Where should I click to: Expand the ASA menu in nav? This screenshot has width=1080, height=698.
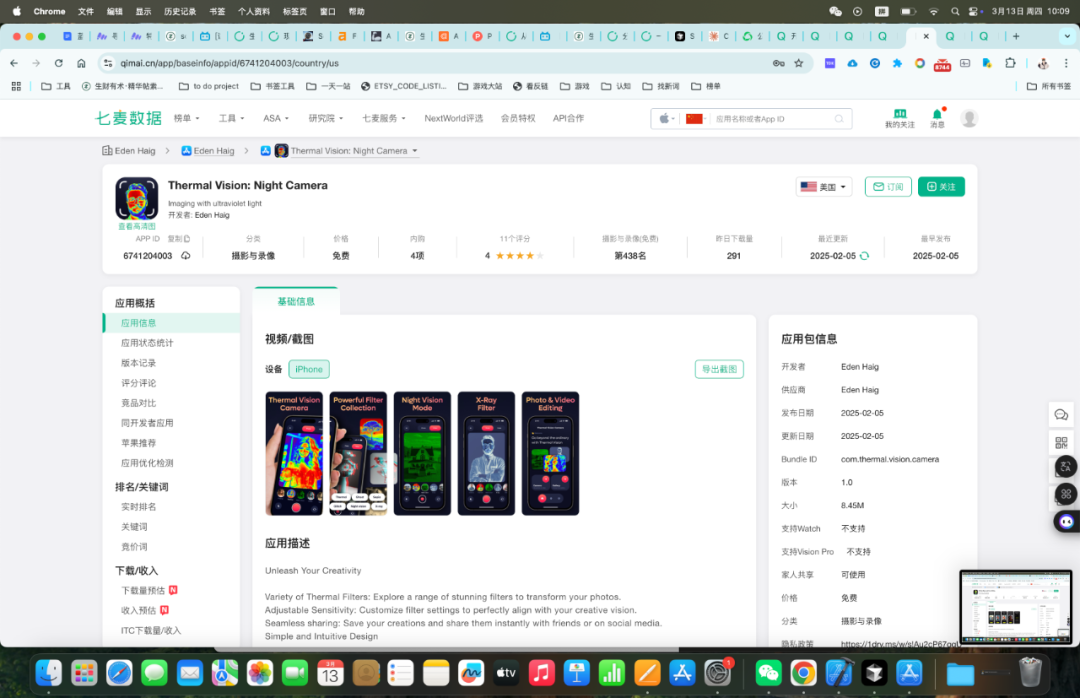click(x=276, y=119)
